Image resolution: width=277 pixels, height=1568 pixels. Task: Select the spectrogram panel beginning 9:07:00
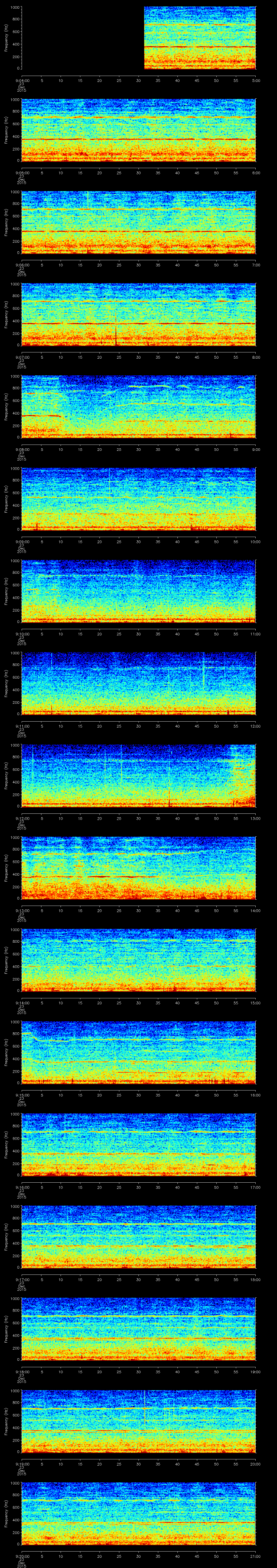point(139,315)
